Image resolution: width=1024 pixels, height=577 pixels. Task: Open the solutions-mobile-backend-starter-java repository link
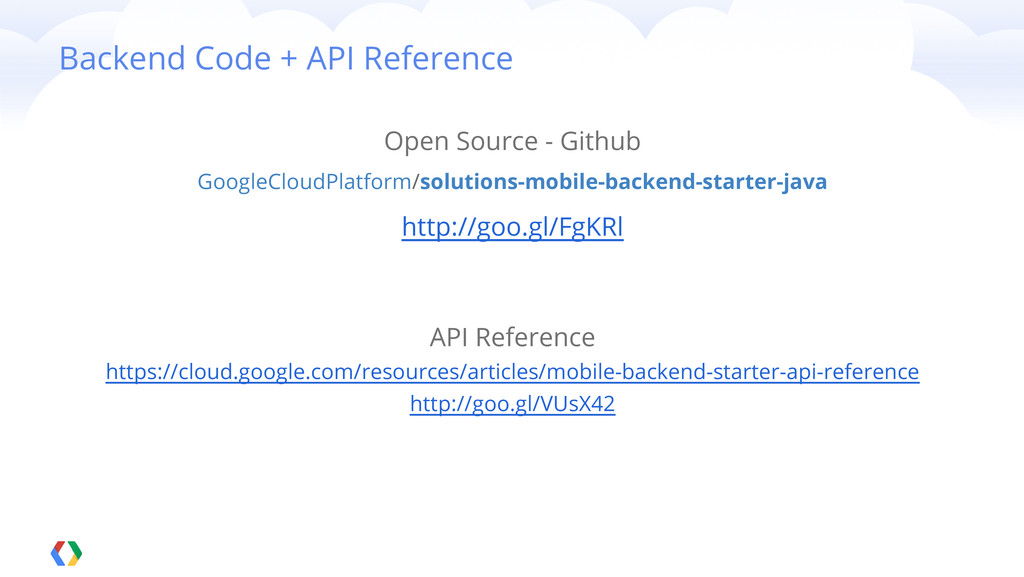pos(623,181)
